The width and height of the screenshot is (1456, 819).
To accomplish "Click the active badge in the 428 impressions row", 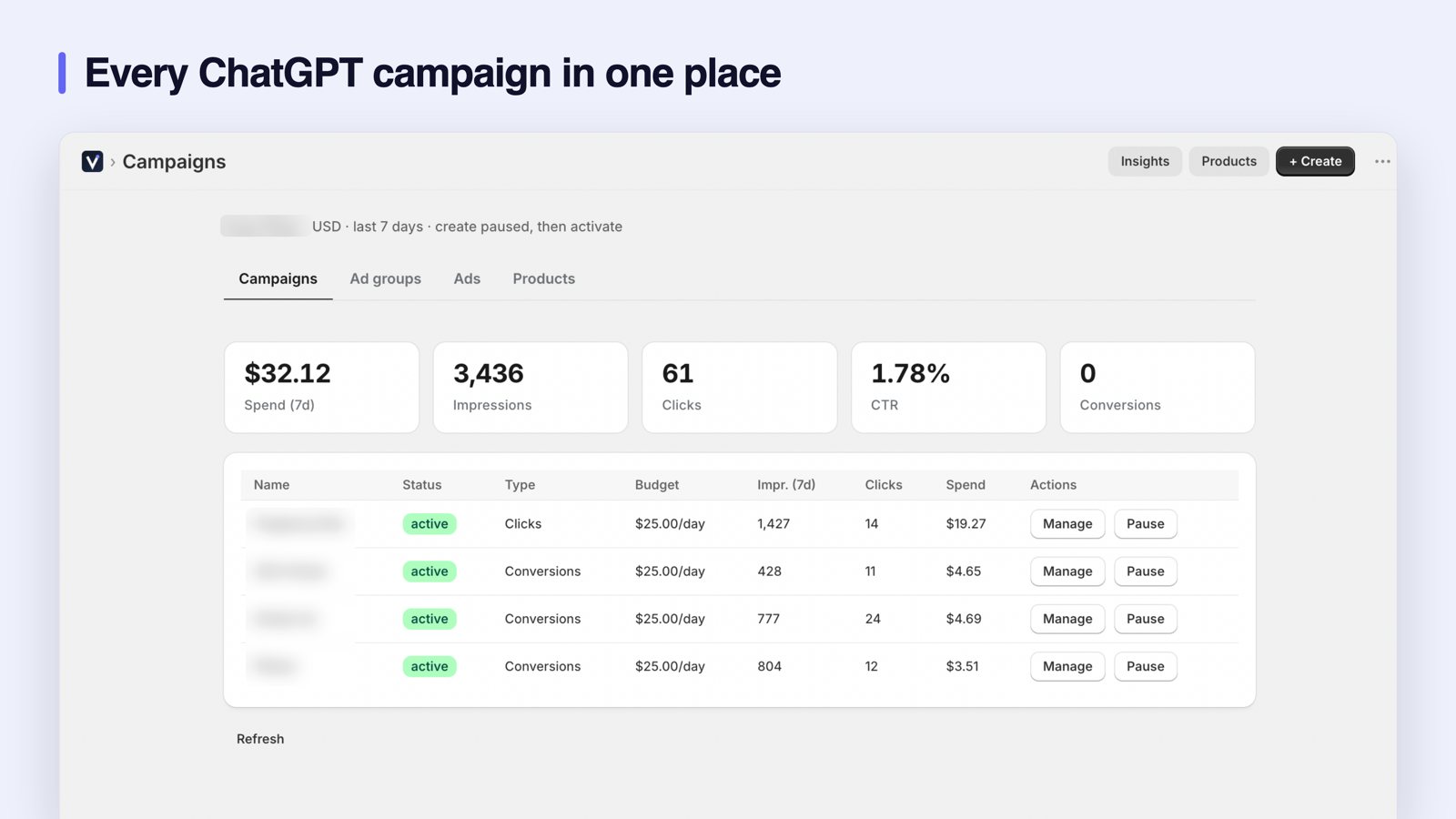I will (x=430, y=571).
